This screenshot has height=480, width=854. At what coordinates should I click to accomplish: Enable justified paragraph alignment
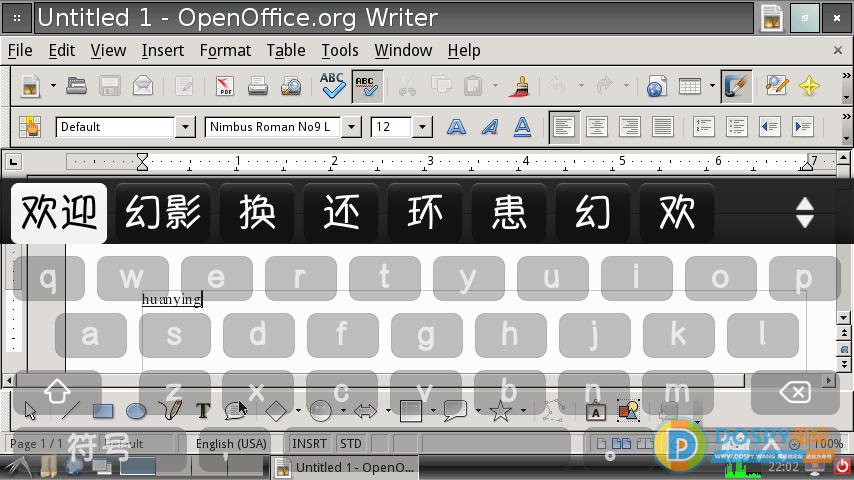(x=662, y=127)
